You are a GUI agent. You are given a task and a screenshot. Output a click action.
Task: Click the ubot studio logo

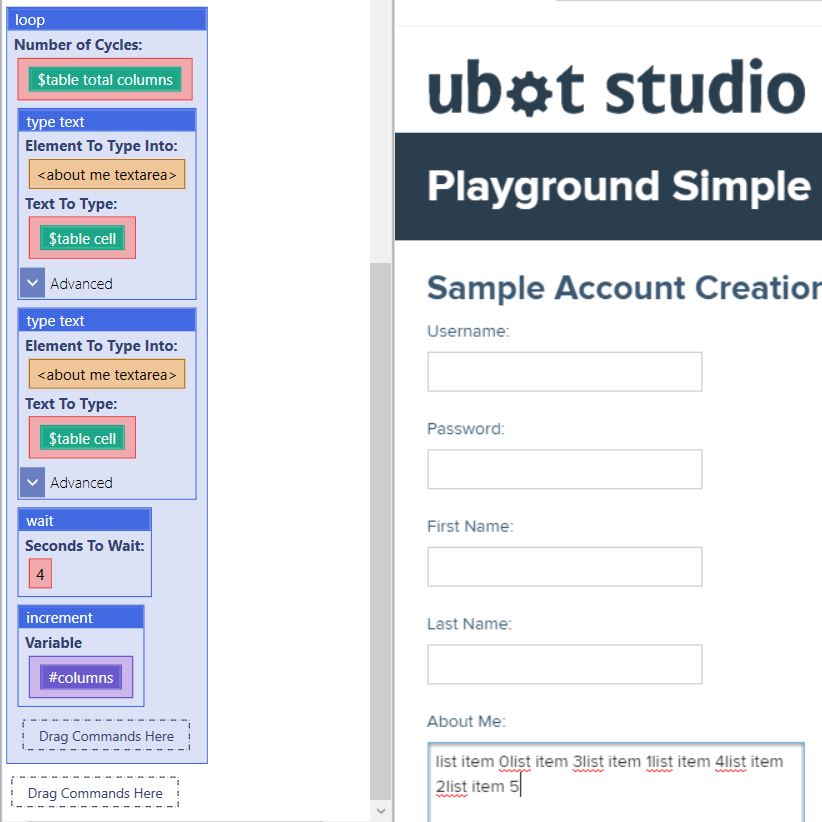click(x=616, y=87)
